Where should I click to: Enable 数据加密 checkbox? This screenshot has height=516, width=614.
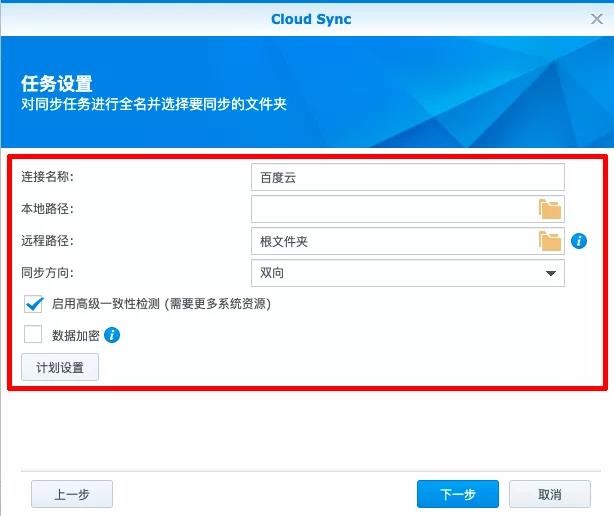33,334
